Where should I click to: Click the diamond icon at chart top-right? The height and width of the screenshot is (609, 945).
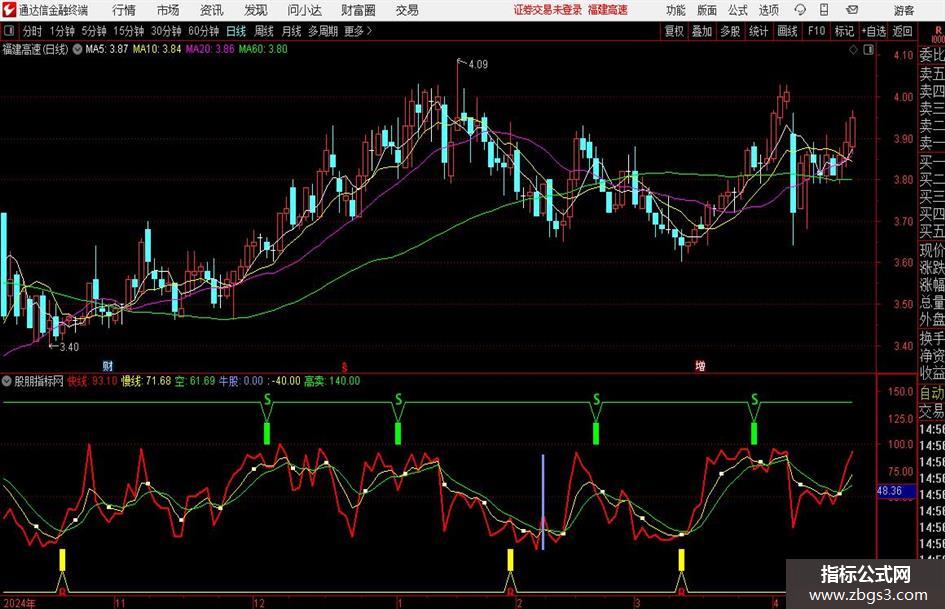[853, 50]
